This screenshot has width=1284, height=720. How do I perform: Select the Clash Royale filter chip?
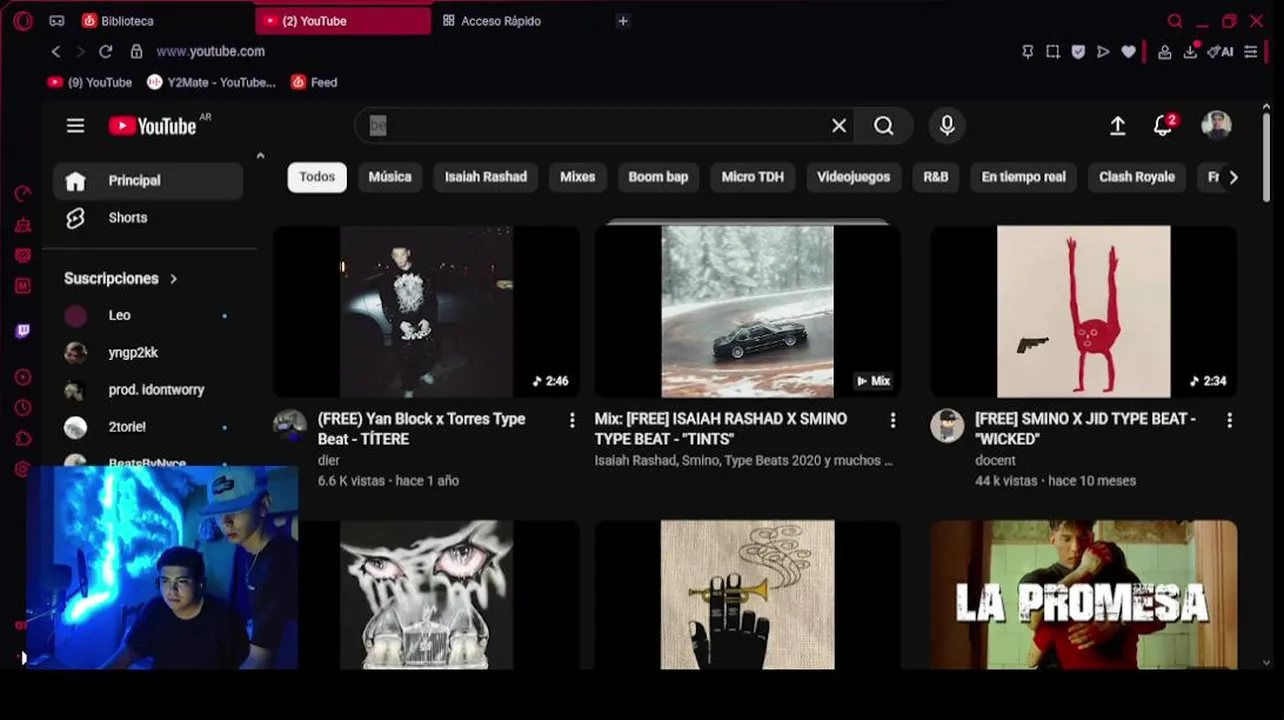(x=1137, y=176)
